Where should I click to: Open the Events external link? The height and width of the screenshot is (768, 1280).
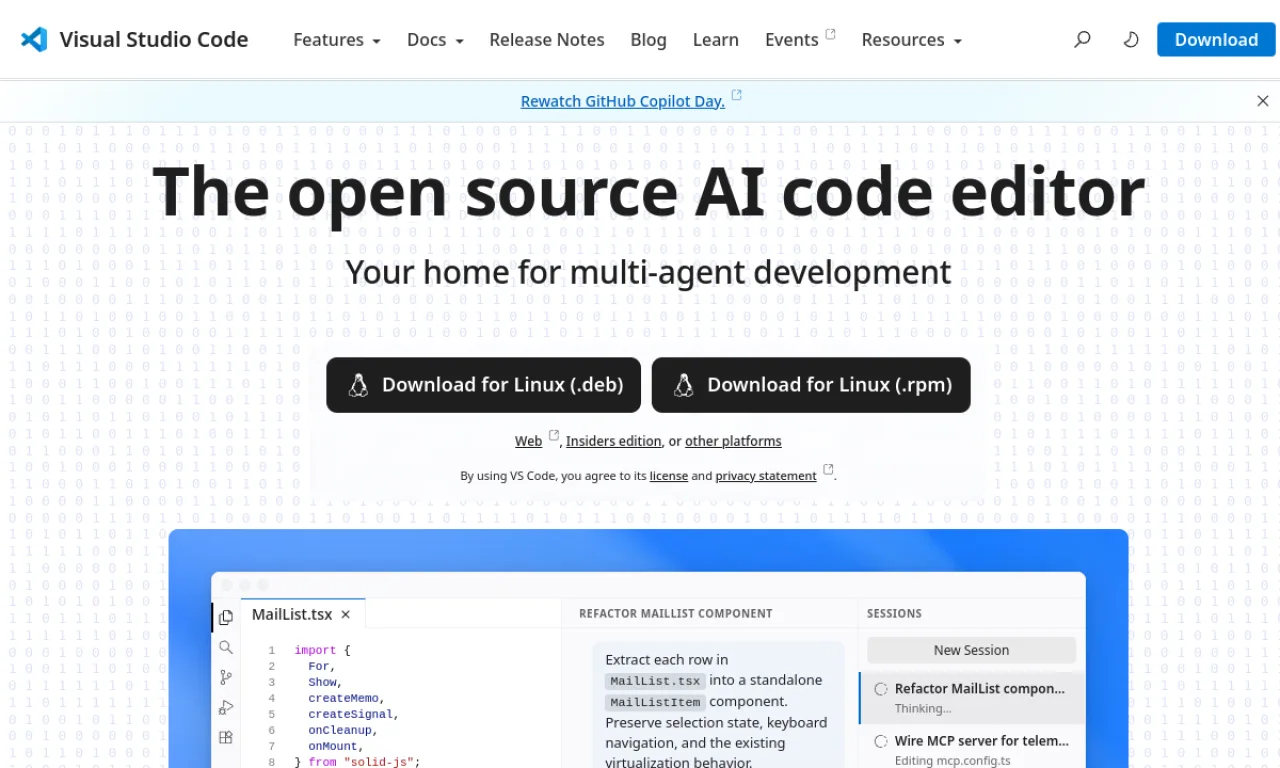tap(800, 40)
